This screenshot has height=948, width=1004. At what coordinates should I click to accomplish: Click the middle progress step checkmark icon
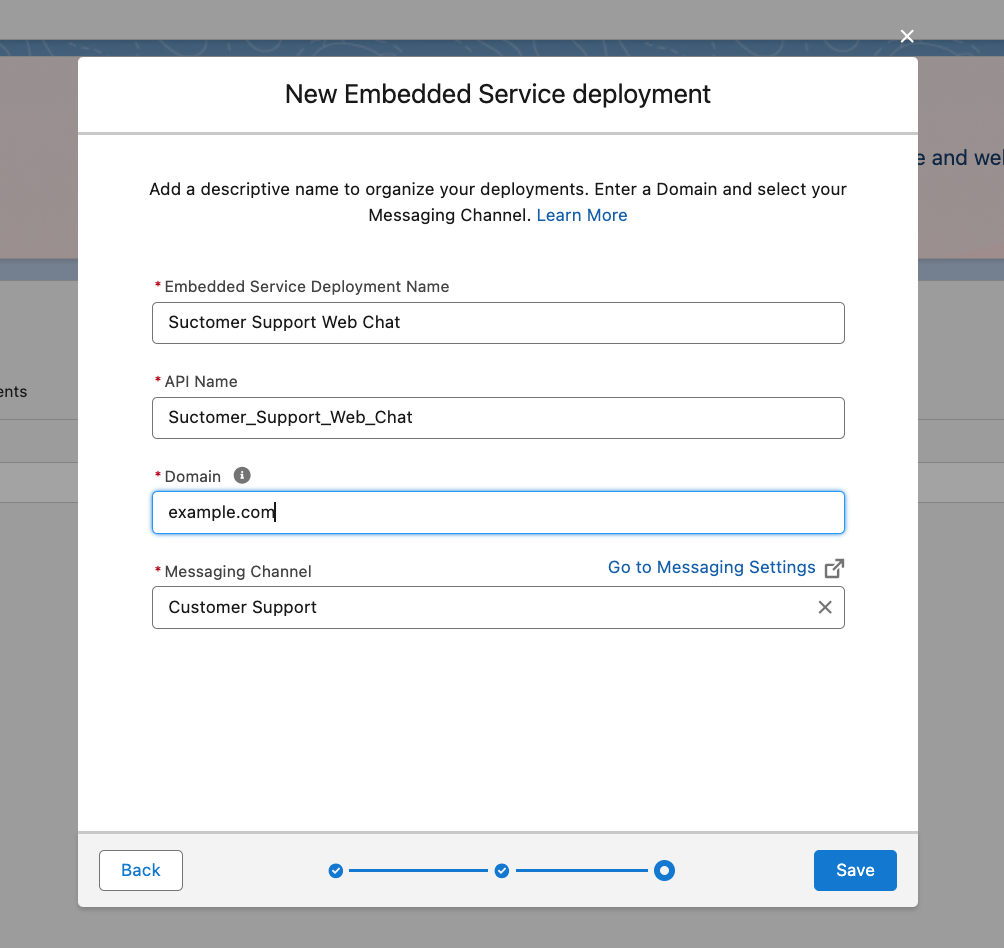[501, 870]
